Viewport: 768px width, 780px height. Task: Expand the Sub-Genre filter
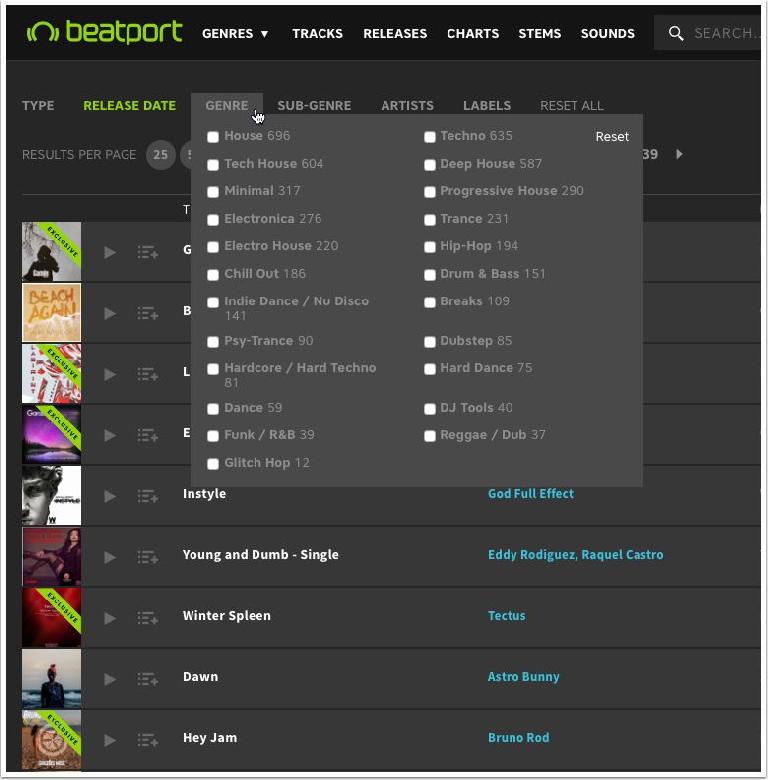click(x=314, y=105)
